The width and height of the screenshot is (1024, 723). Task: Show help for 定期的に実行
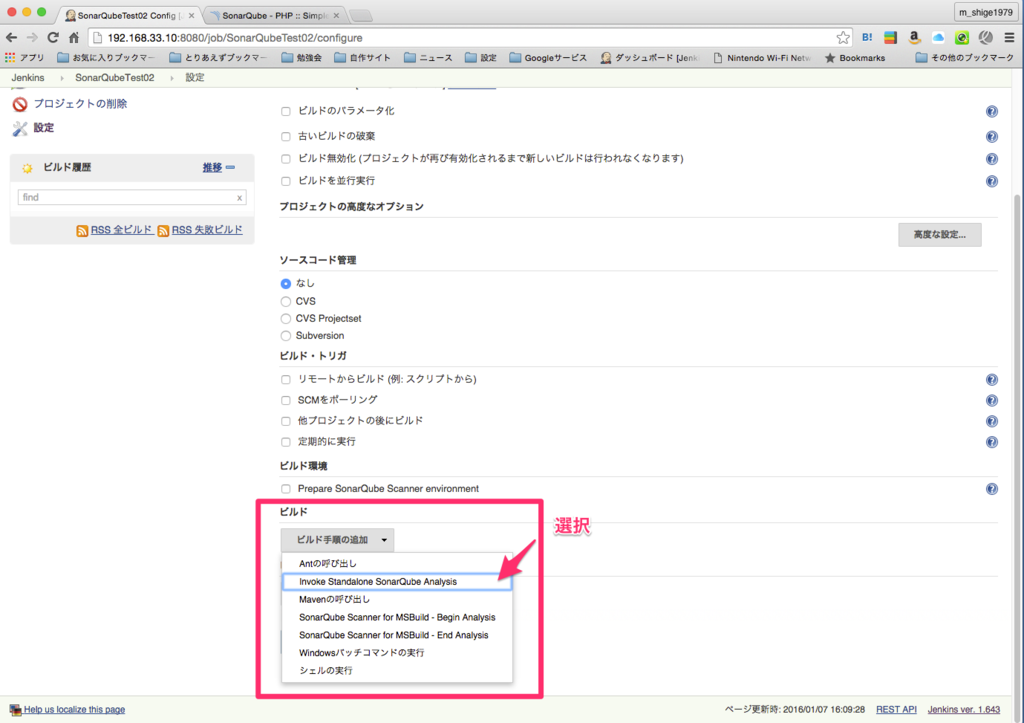pos(991,442)
